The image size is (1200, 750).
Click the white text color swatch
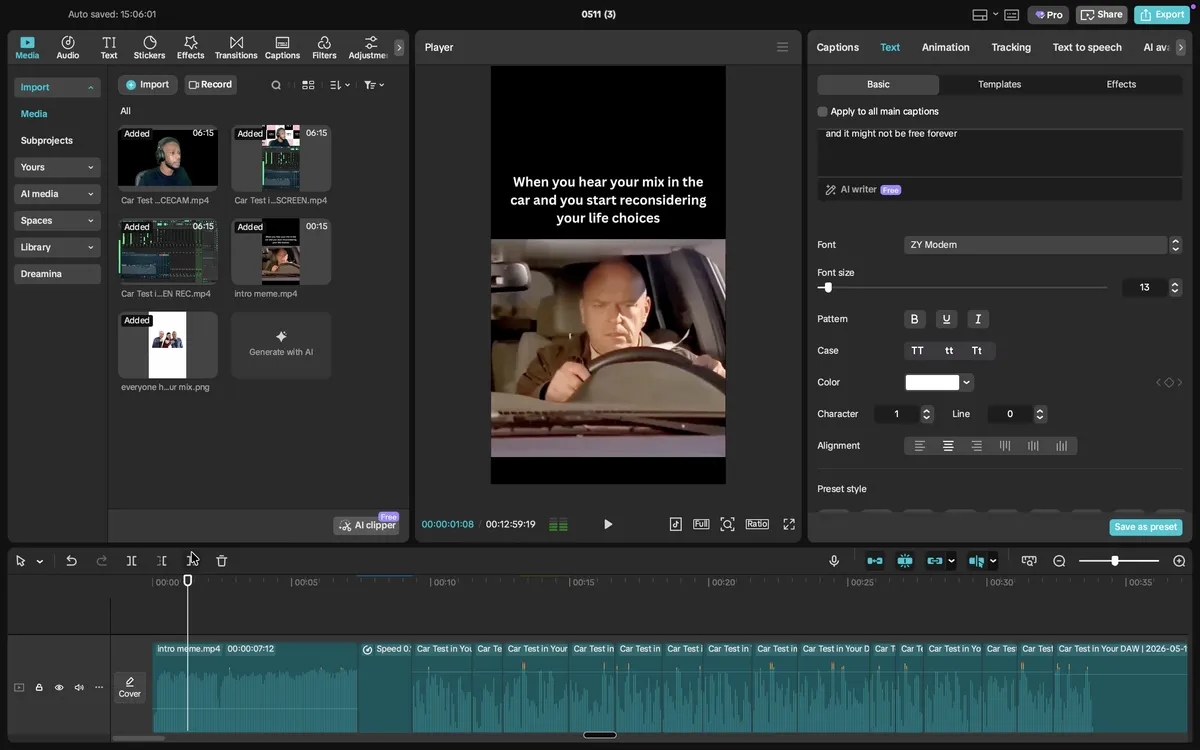(x=932, y=382)
